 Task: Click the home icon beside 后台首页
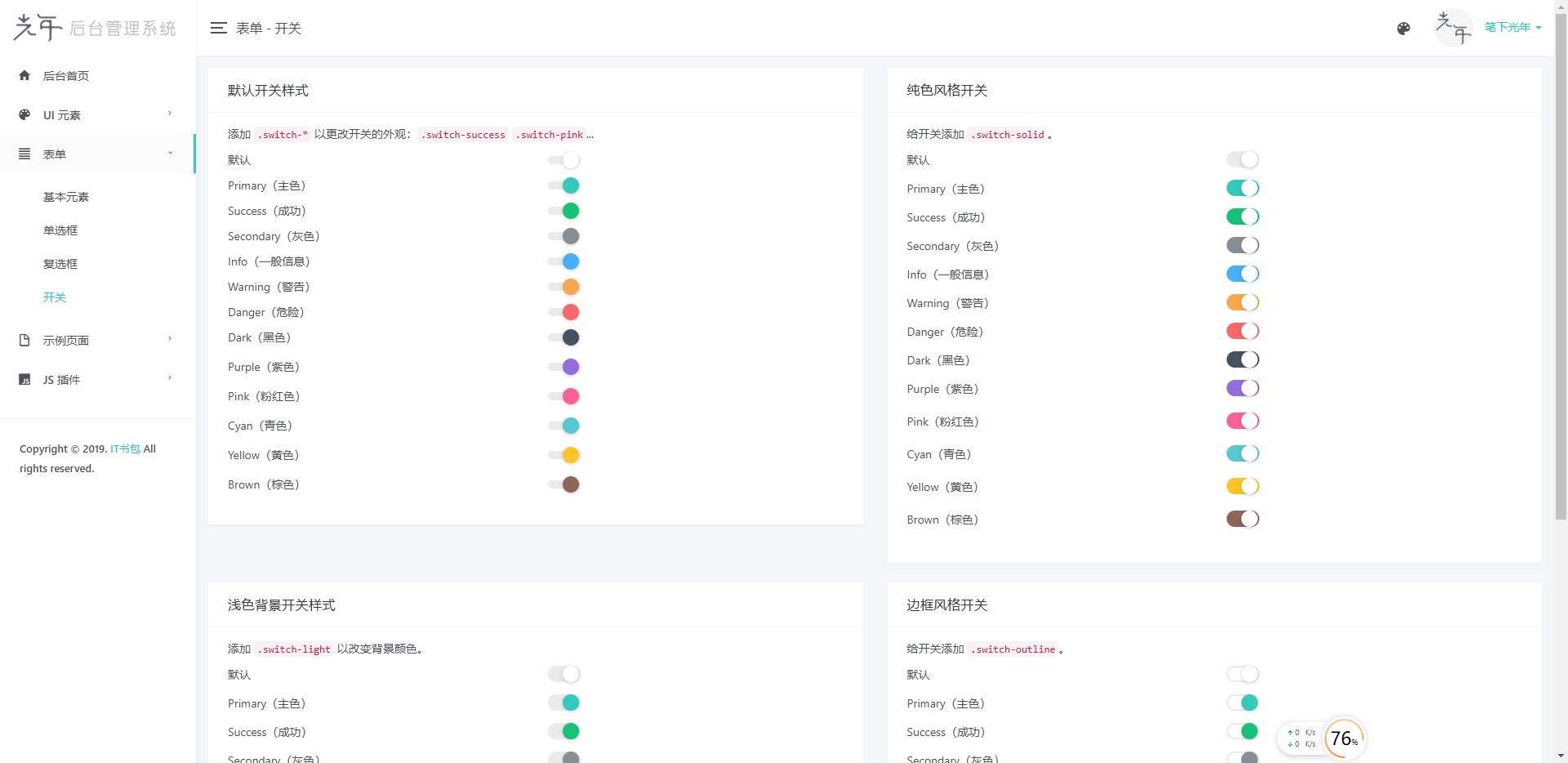click(24, 75)
